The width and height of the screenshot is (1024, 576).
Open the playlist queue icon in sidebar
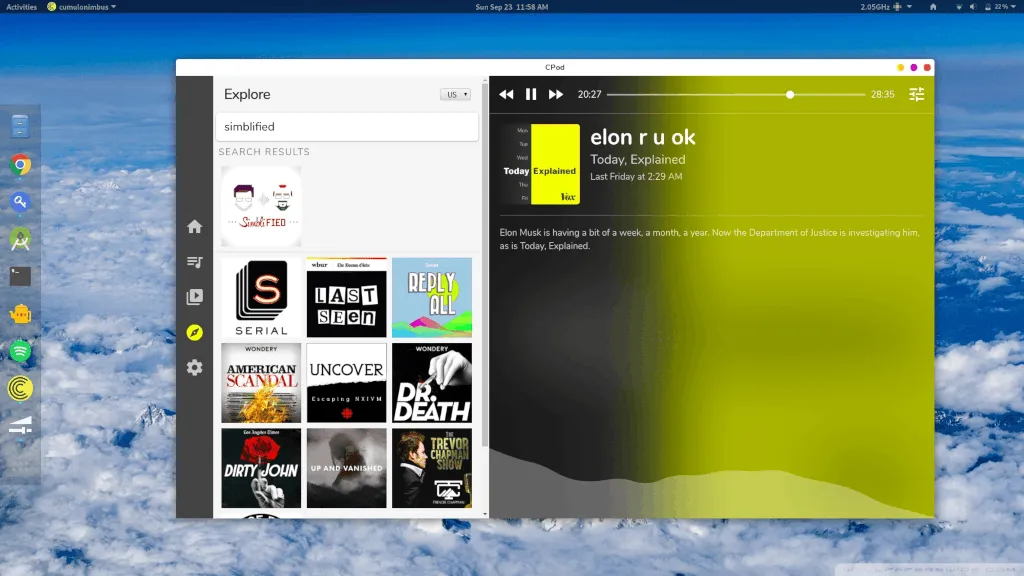point(195,262)
